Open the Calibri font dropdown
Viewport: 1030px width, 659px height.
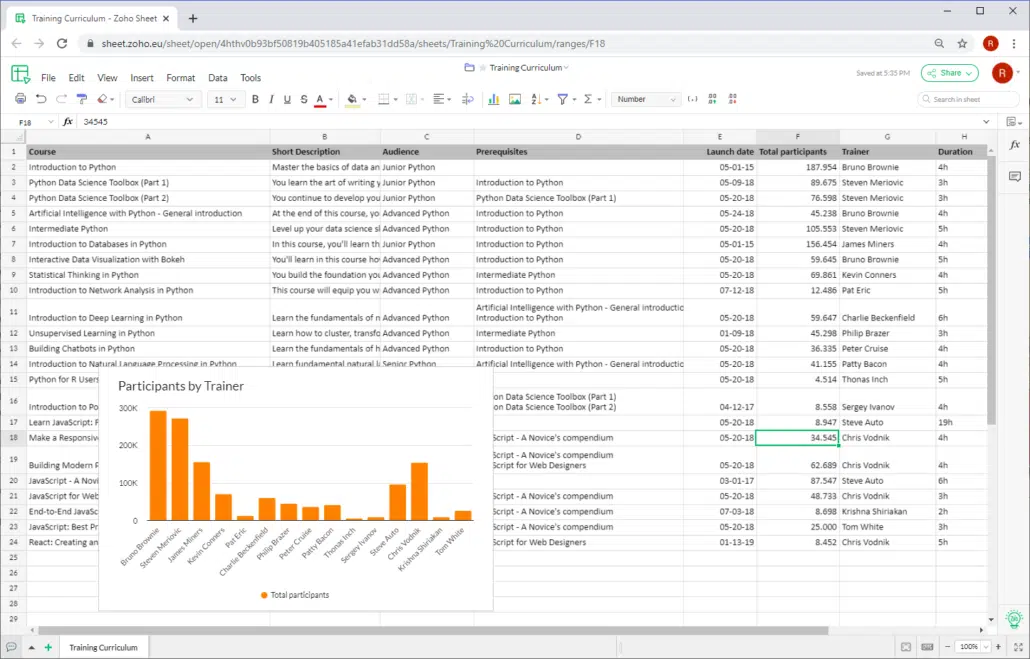164,99
